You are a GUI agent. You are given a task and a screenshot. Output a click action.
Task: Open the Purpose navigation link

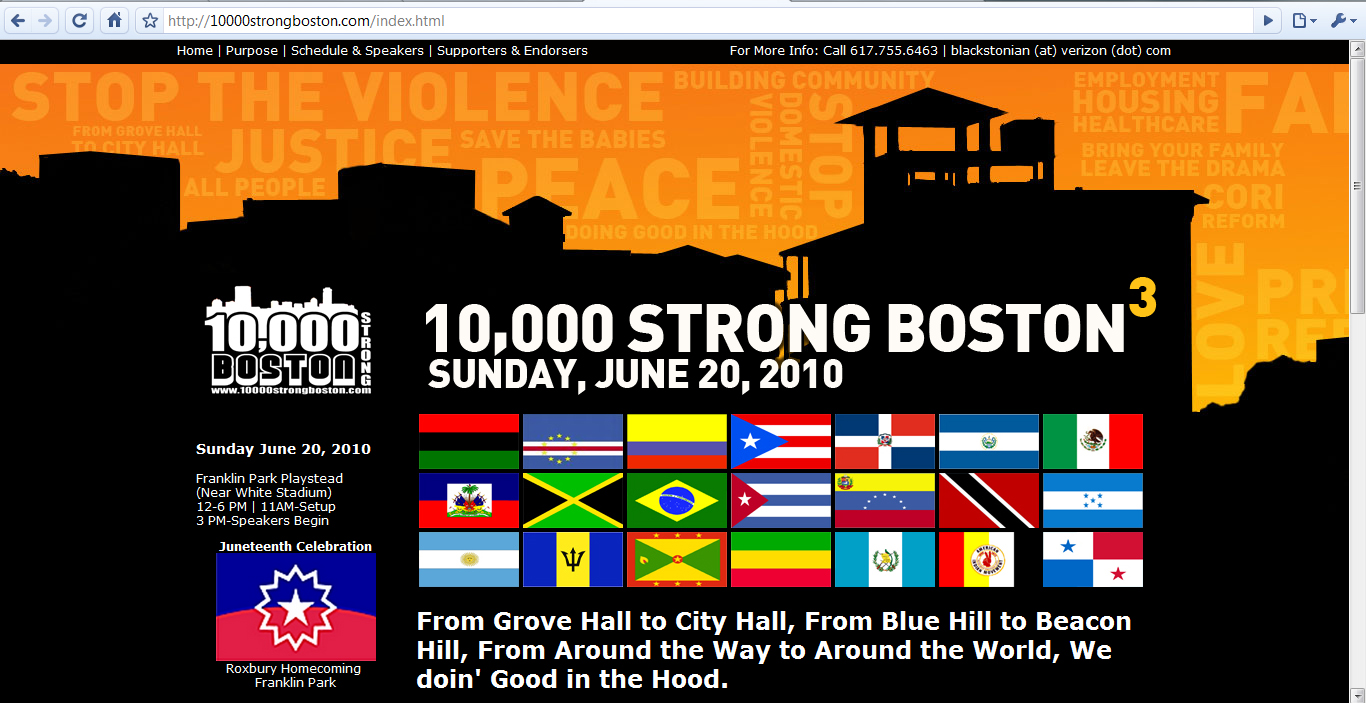pyautogui.click(x=251, y=50)
